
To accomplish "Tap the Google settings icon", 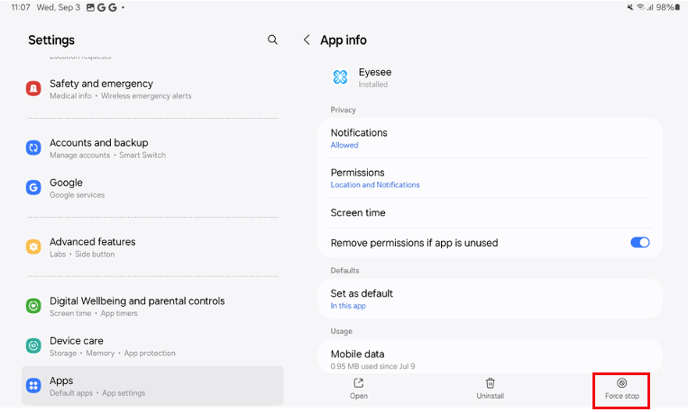I will (33, 187).
